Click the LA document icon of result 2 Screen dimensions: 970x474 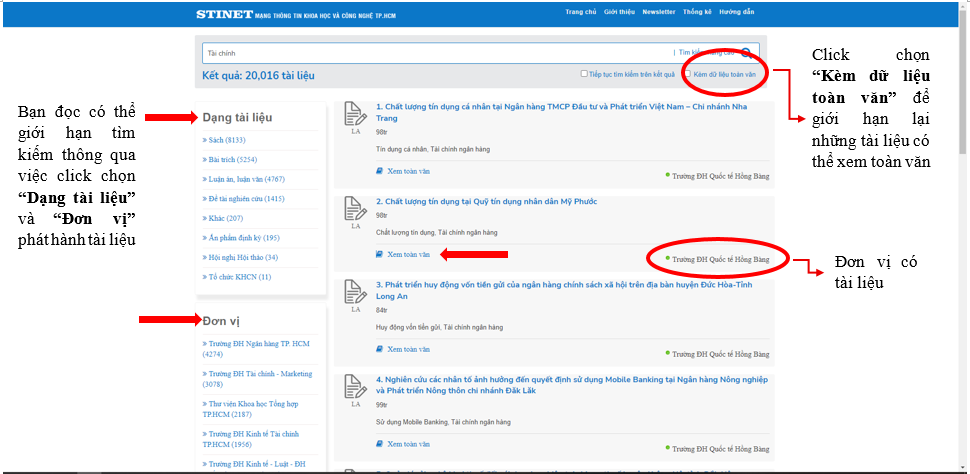click(355, 208)
